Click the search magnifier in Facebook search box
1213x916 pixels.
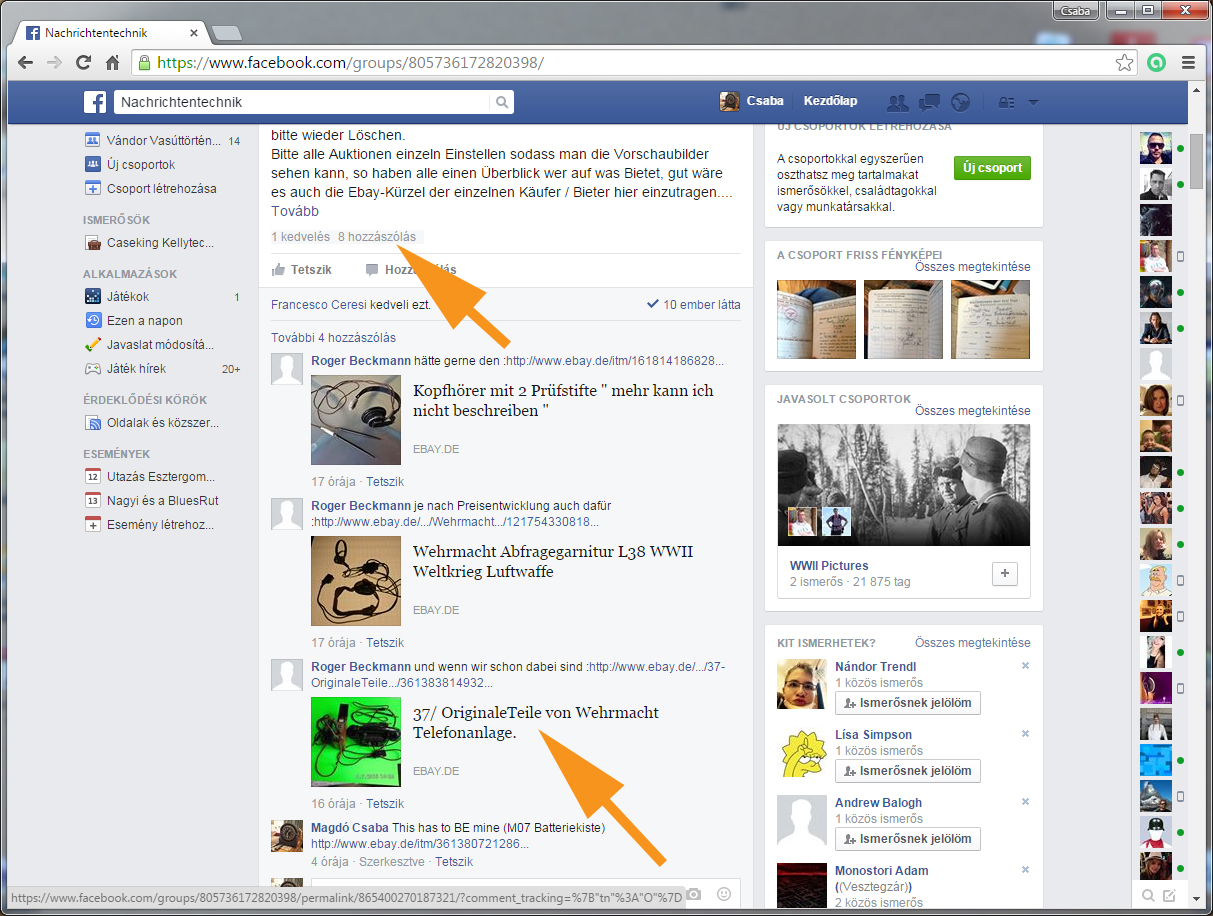[501, 102]
